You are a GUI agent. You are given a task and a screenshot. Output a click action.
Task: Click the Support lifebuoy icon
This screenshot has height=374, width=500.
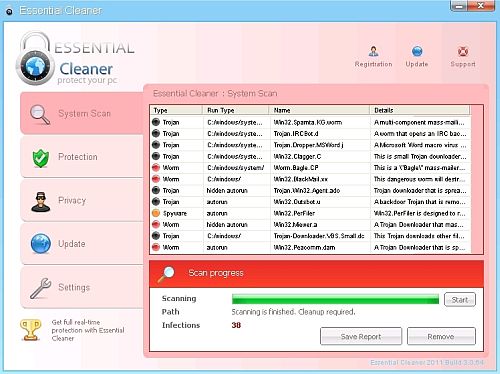463,51
